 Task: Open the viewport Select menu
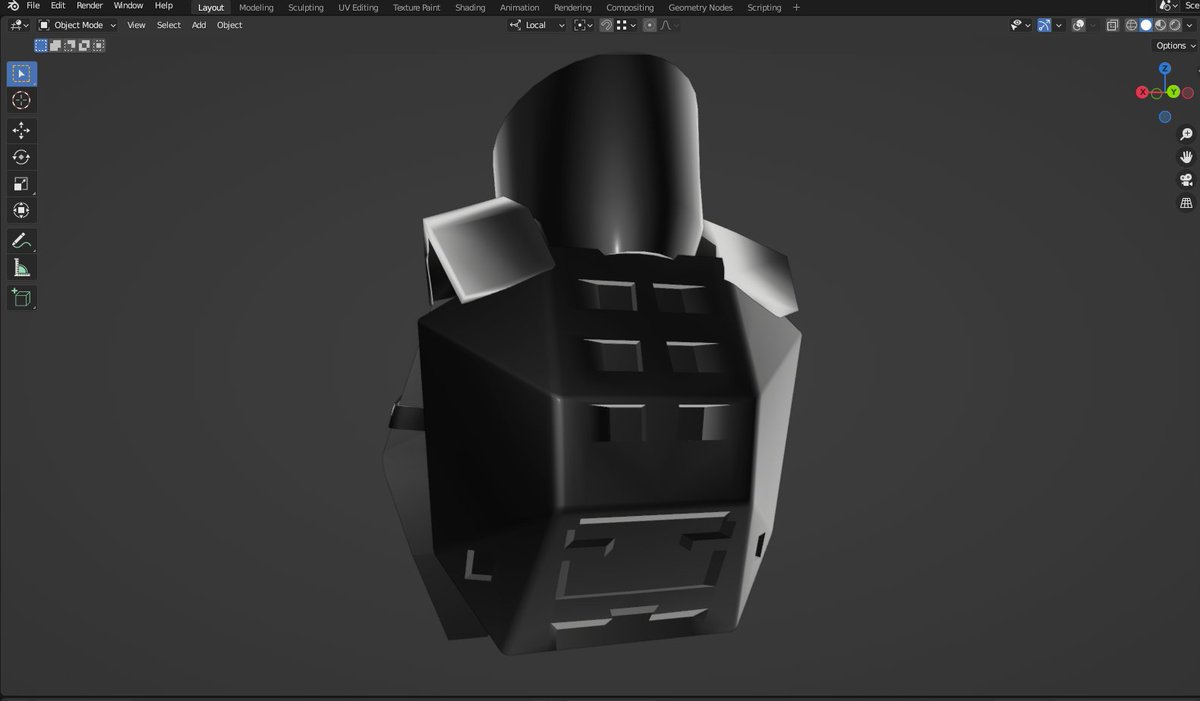(169, 25)
